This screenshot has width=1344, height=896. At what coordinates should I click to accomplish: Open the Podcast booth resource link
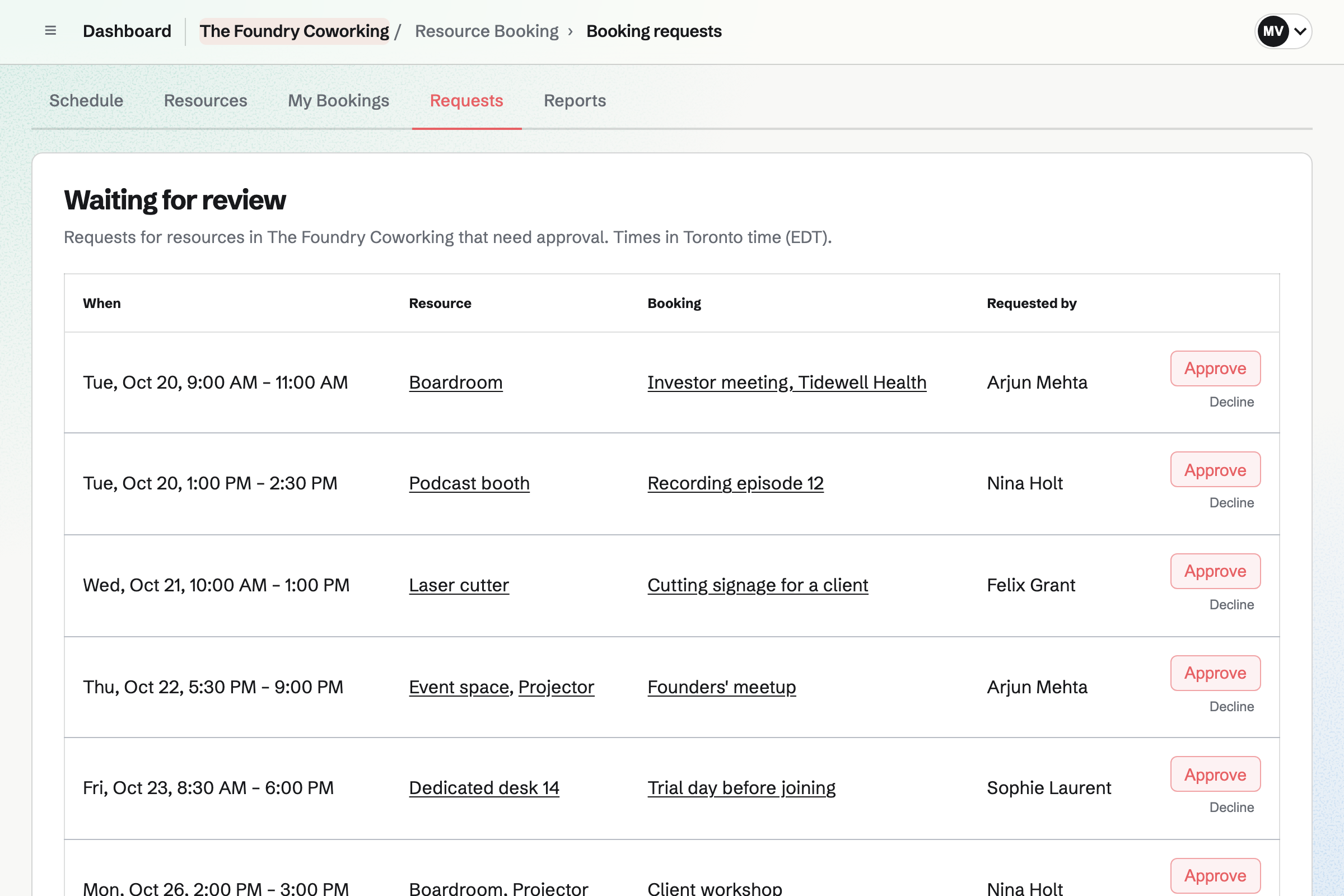469,483
